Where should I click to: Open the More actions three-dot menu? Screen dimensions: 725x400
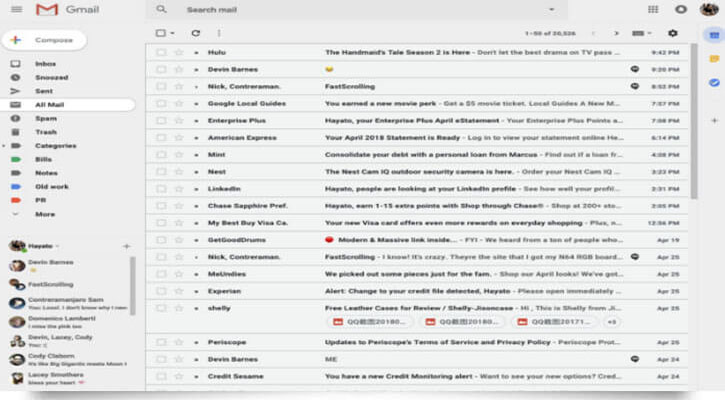(x=219, y=33)
